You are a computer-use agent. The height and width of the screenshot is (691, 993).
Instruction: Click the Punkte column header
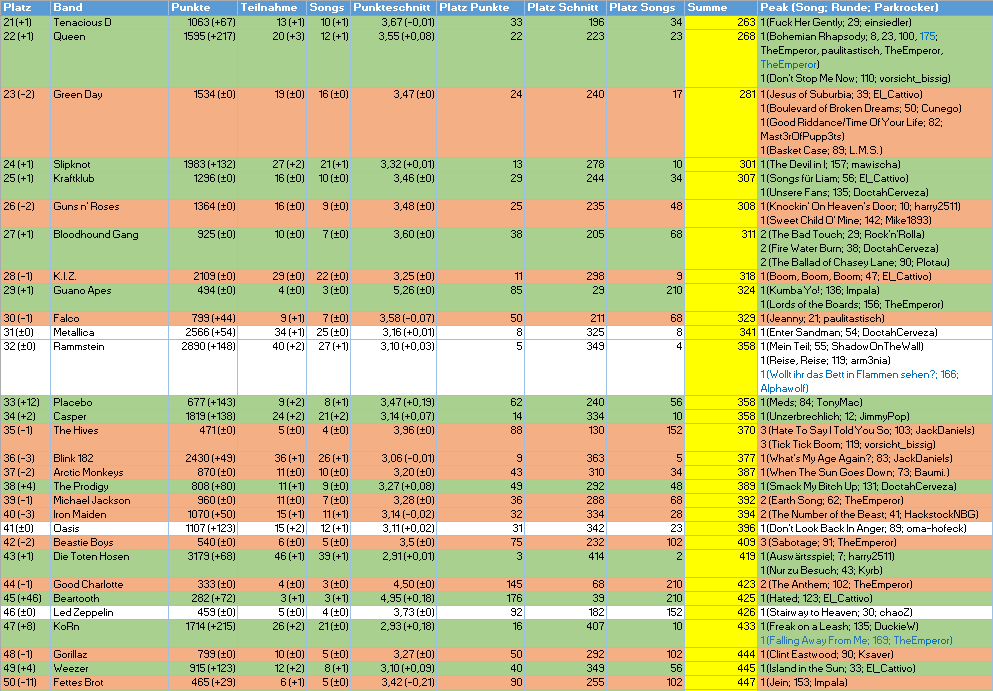(203, 8)
